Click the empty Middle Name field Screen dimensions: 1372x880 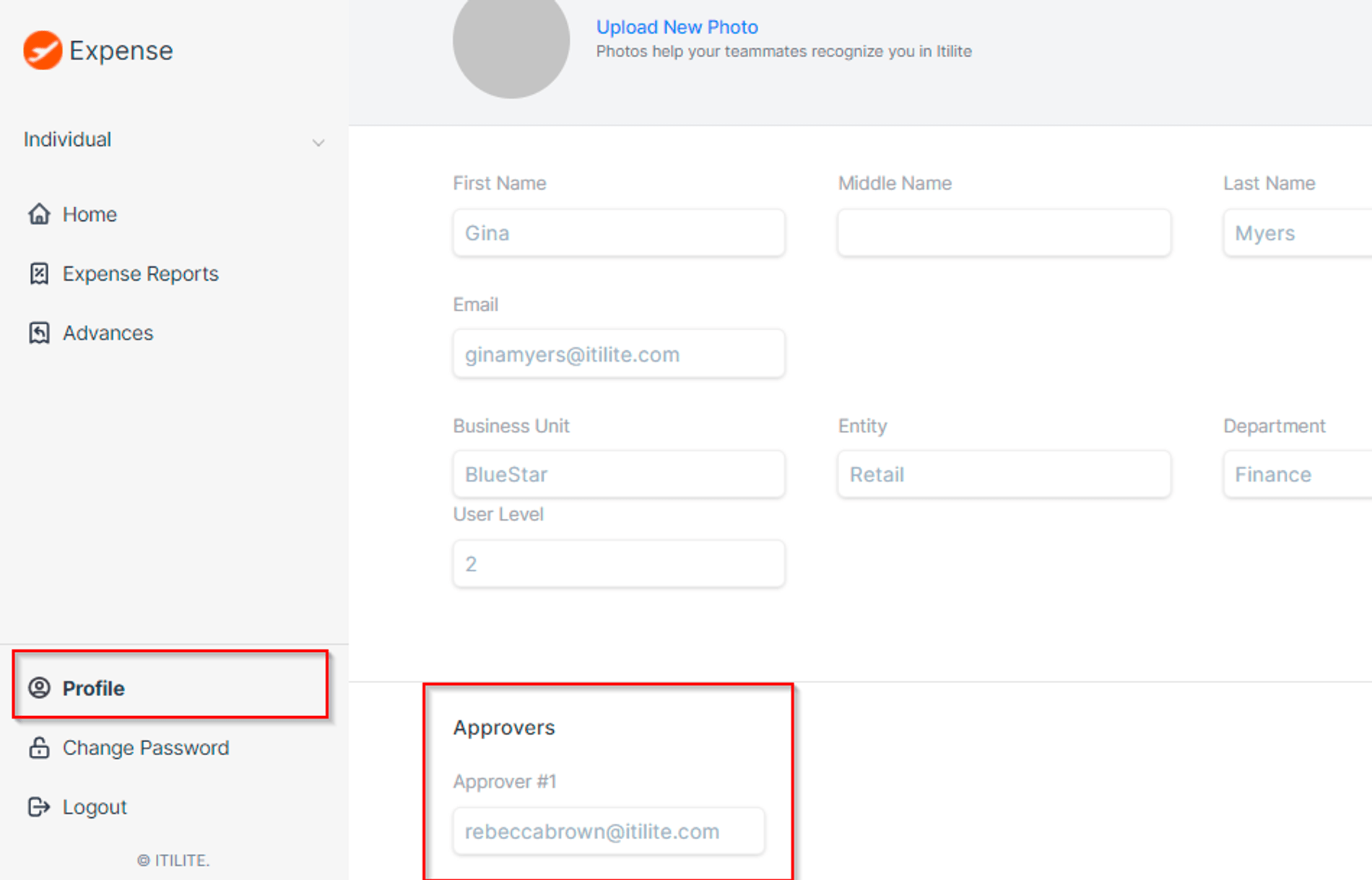[x=1004, y=232]
